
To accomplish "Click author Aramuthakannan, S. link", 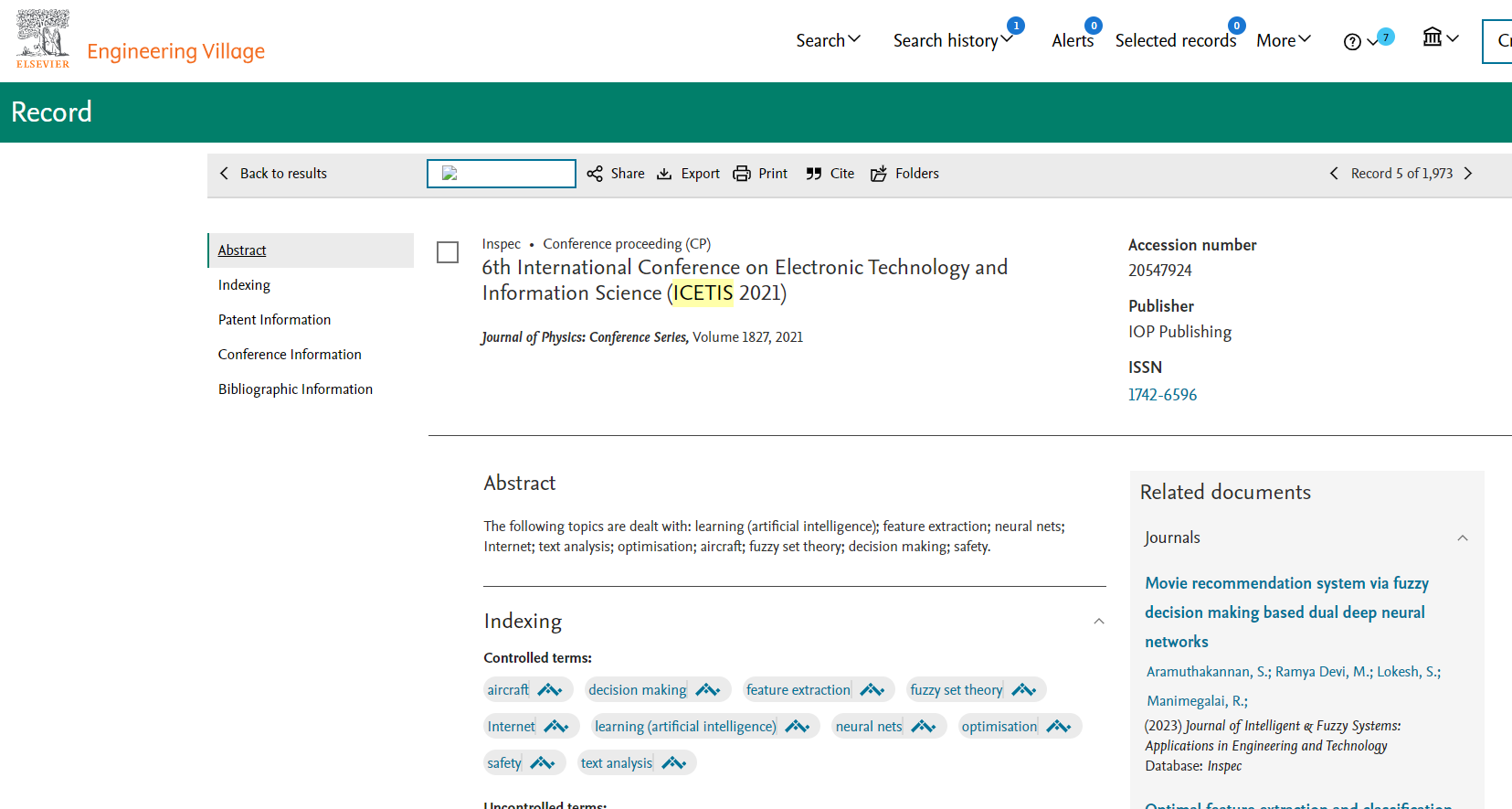I will coord(1208,672).
